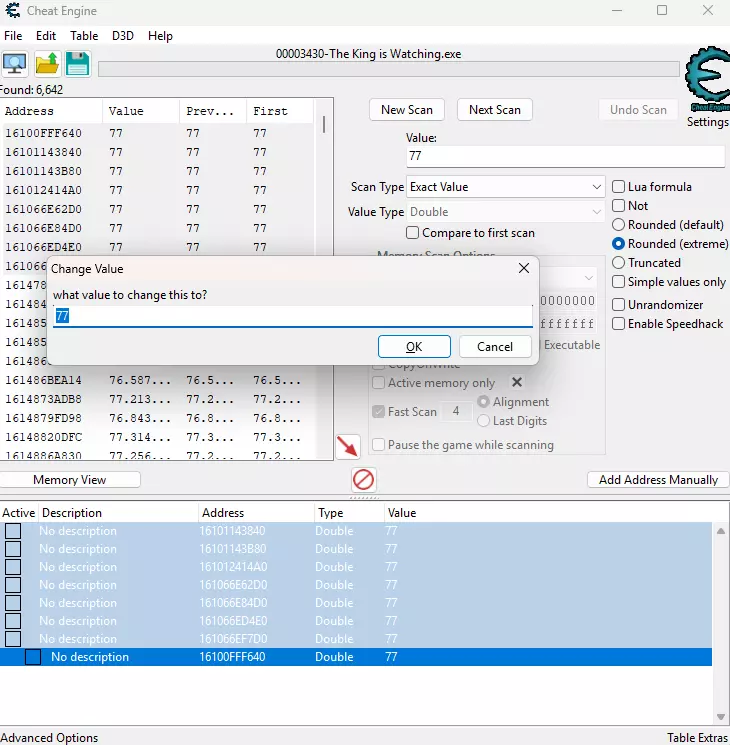Click the First column header in found list

point(280,111)
